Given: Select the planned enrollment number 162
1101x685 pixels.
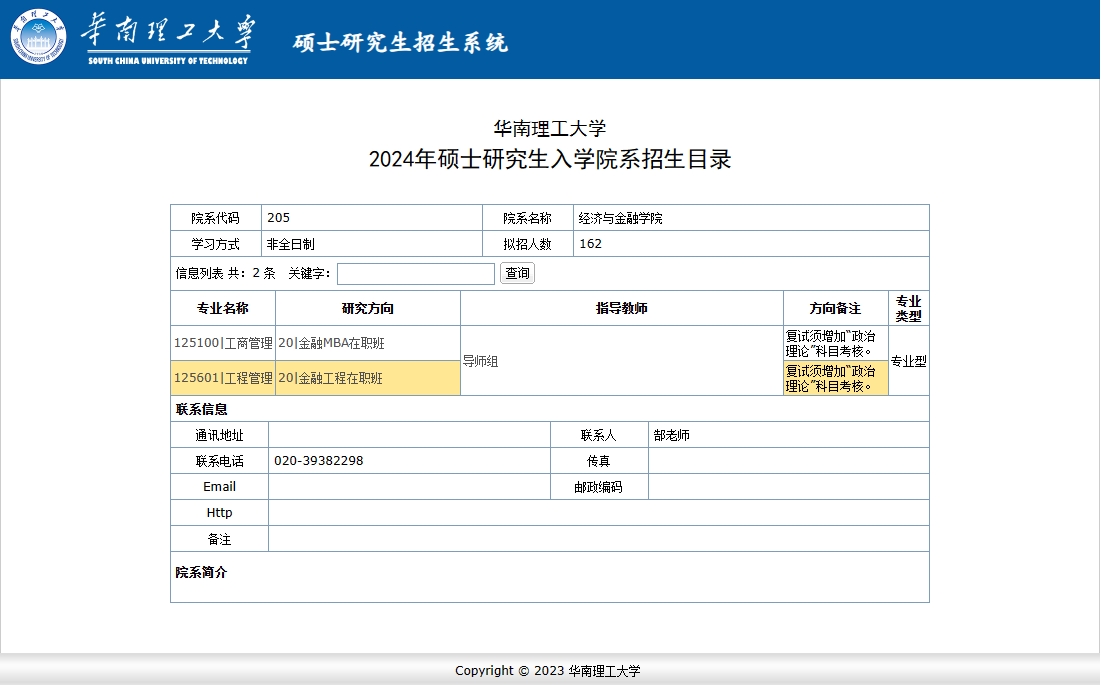Looking at the screenshot, I should [x=591, y=244].
